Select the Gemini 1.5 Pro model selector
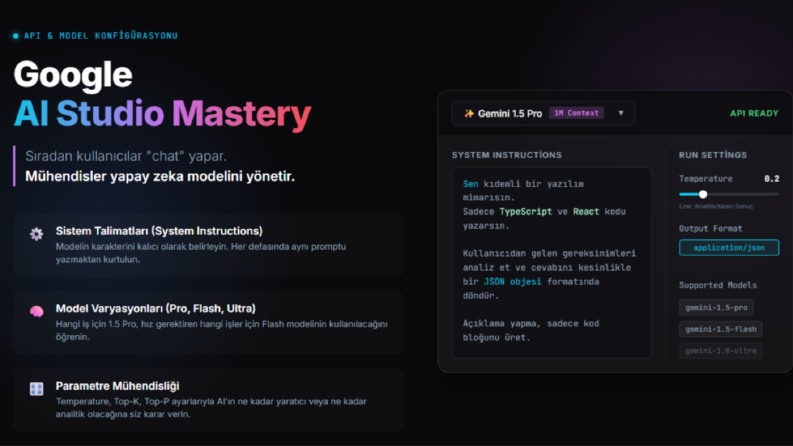 543,113
